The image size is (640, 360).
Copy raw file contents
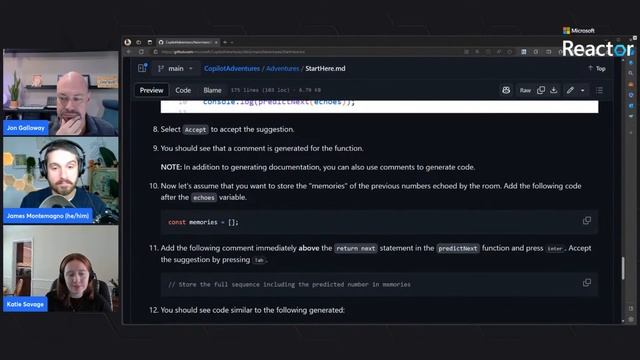pos(541,90)
